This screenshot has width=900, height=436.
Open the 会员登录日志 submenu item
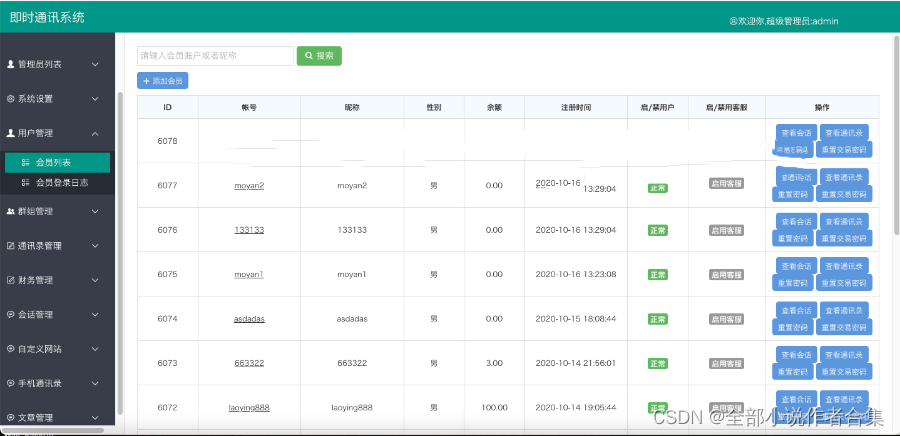(57, 183)
